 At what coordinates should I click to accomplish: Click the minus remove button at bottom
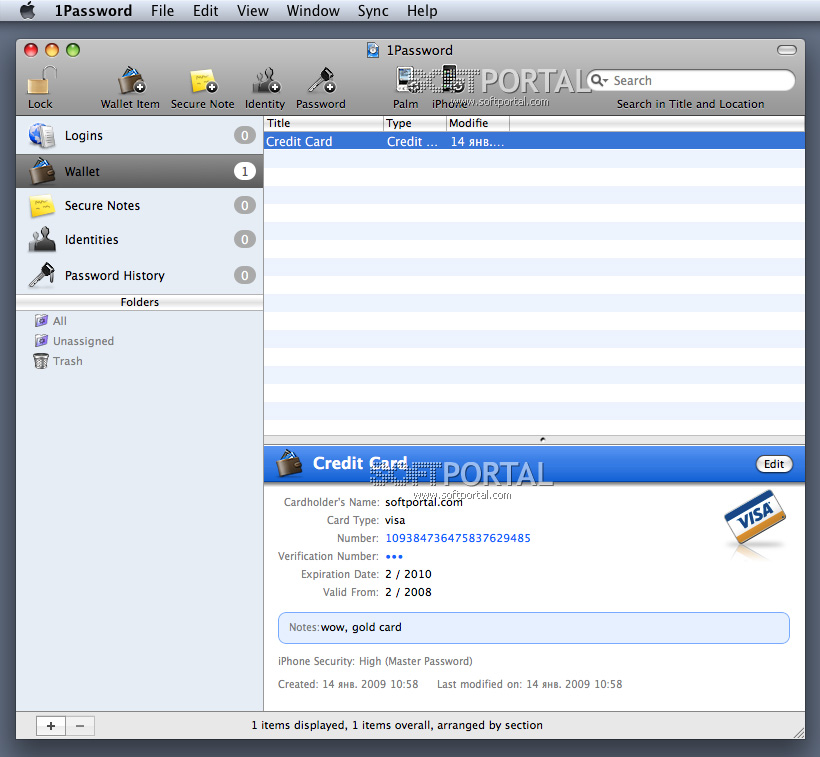coord(80,726)
